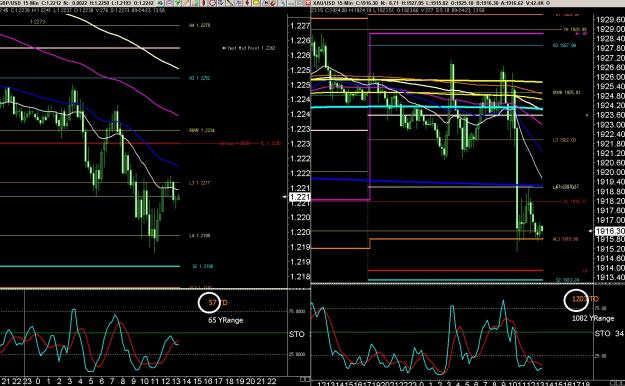Click the highlighted 1916.30 current price marker
This screenshot has height=386, width=625.
[x=610, y=231]
